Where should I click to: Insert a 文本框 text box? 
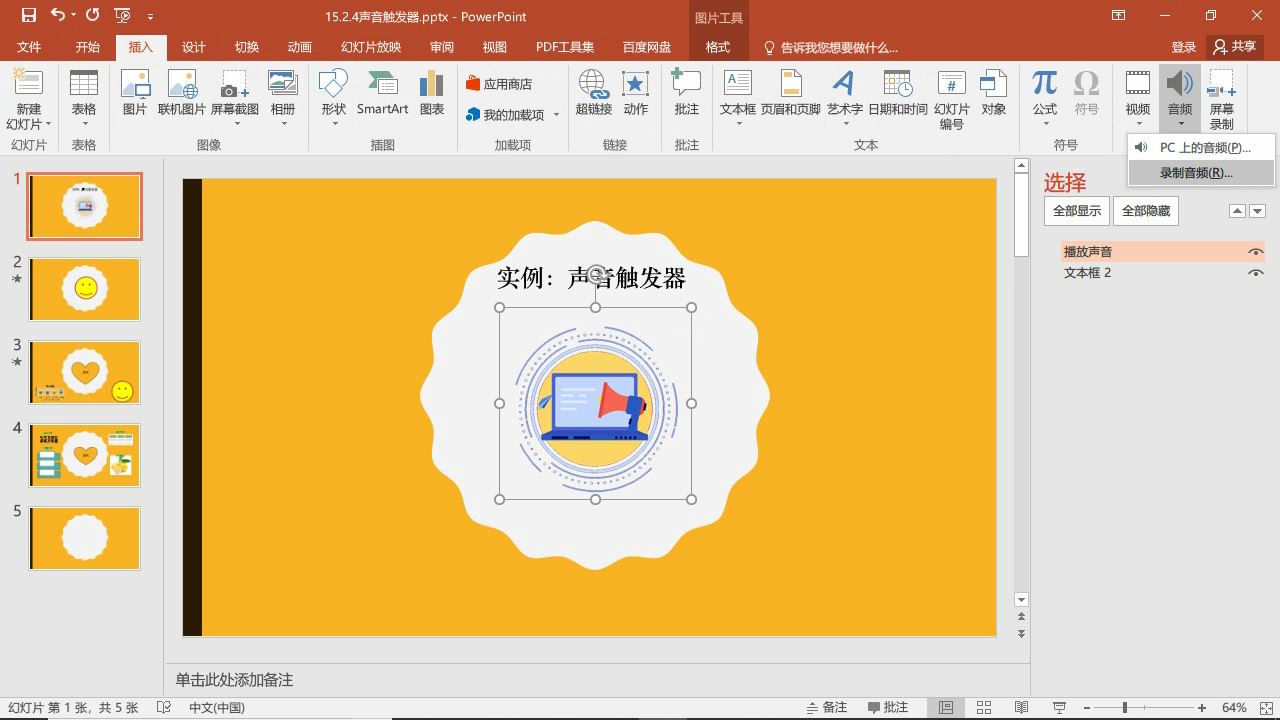(738, 96)
